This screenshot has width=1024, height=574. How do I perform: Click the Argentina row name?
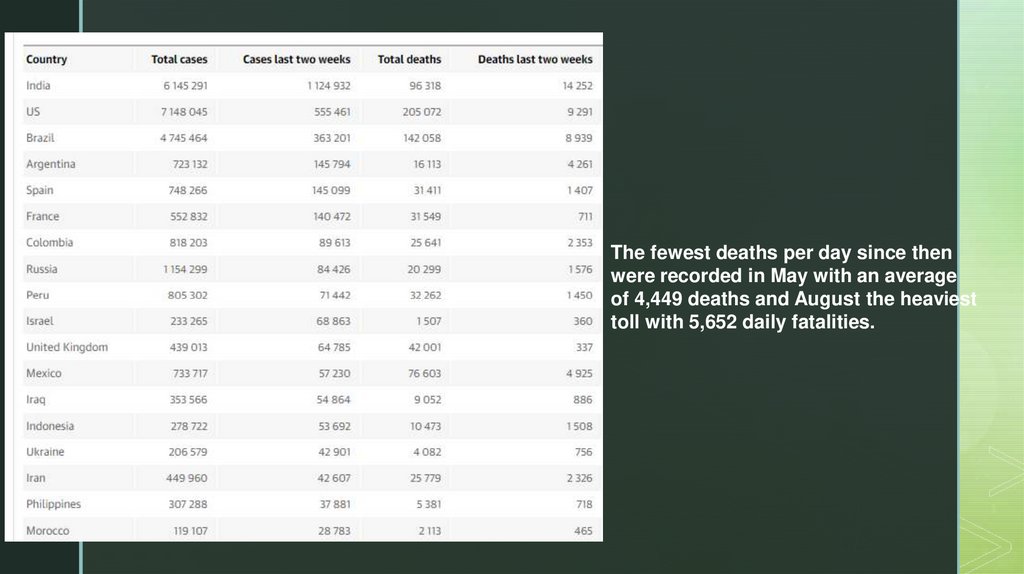pos(50,164)
